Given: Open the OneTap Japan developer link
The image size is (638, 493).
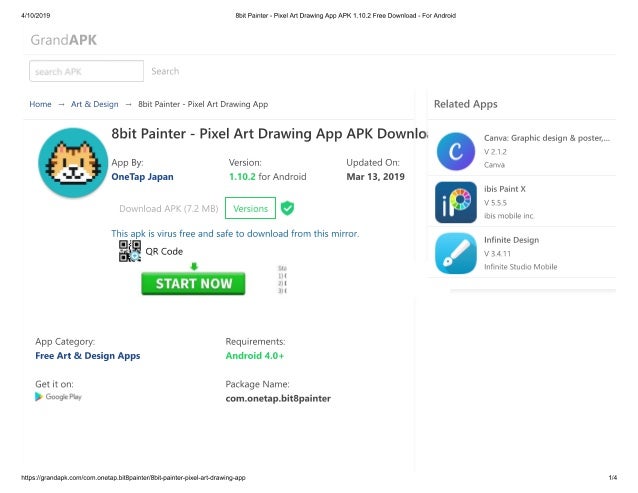Looking at the screenshot, I should coord(142,177).
